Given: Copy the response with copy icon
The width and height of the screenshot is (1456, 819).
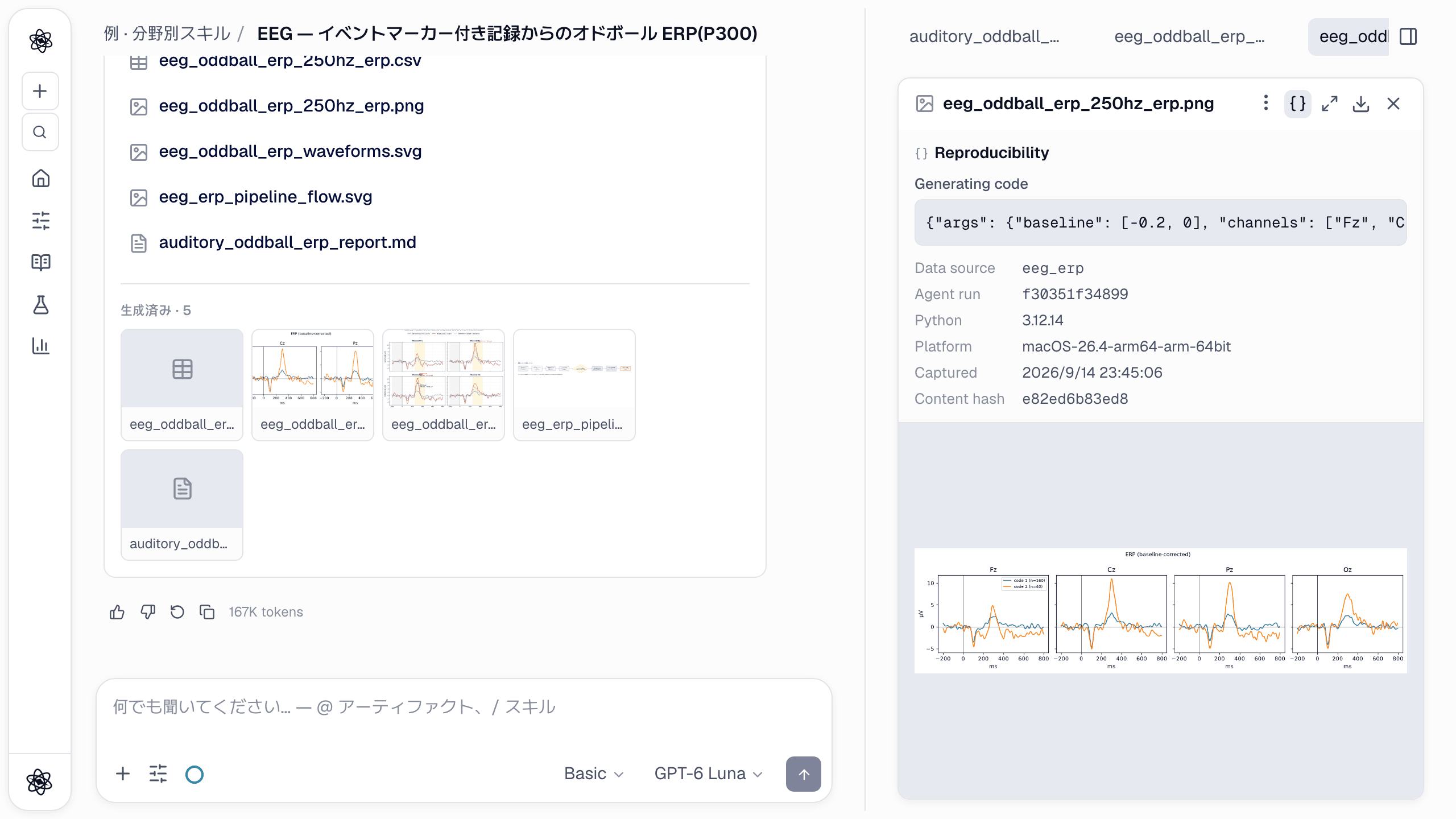Looking at the screenshot, I should [x=207, y=612].
